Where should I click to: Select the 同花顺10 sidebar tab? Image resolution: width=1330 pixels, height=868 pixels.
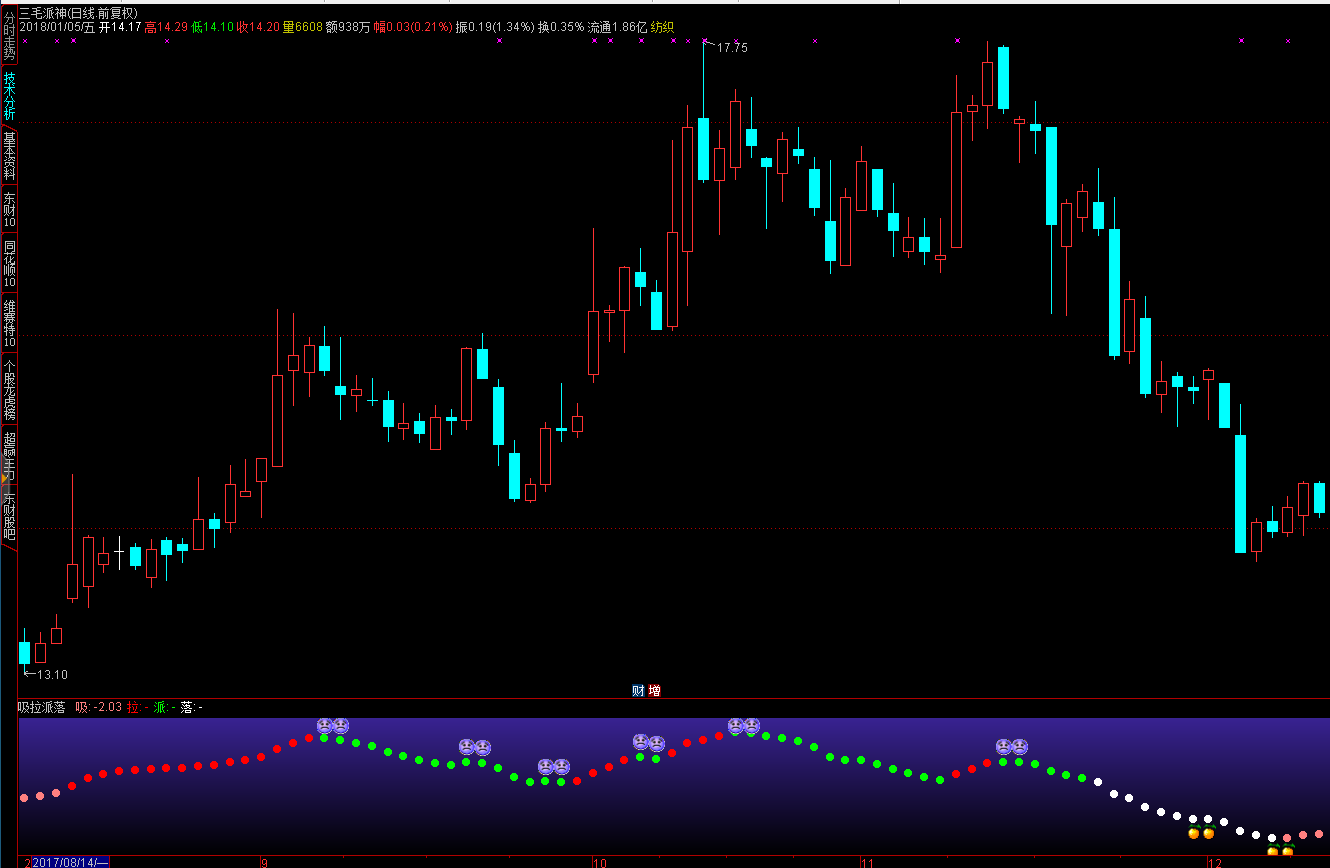point(9,263)
